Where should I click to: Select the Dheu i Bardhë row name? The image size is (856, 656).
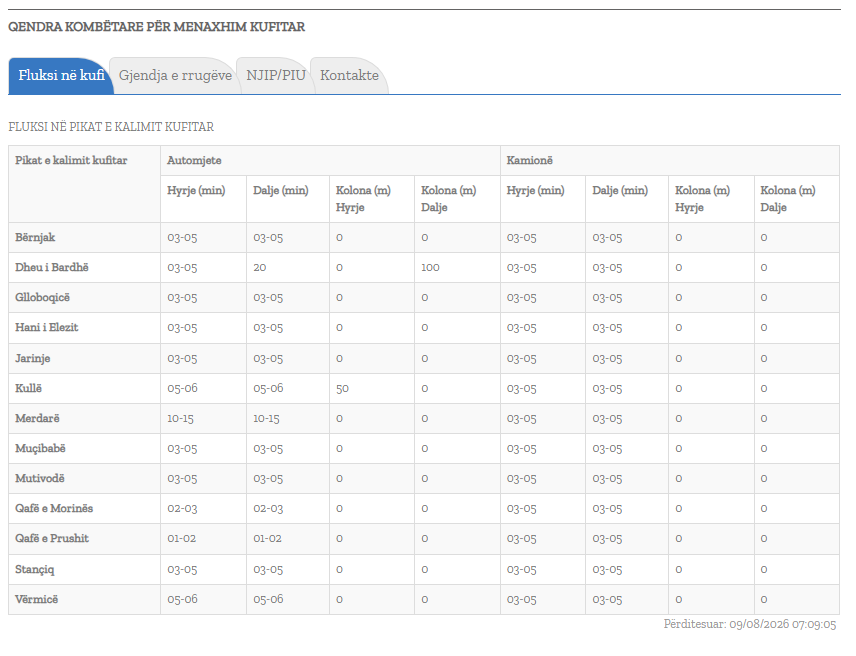[x=52, y=267]
